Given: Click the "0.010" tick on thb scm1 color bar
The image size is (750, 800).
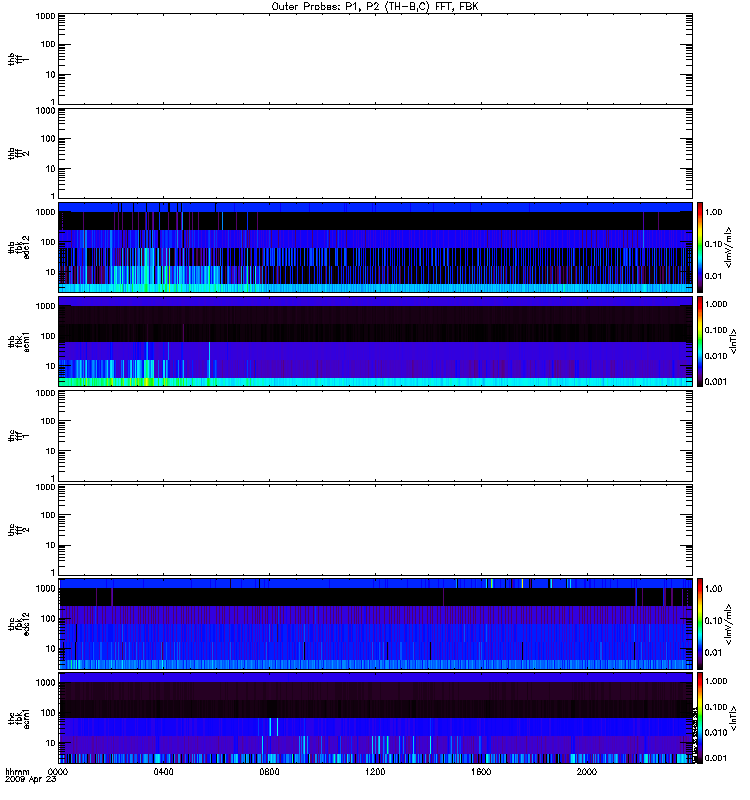Looking at the screenshot, I should [x=716, y=356].
